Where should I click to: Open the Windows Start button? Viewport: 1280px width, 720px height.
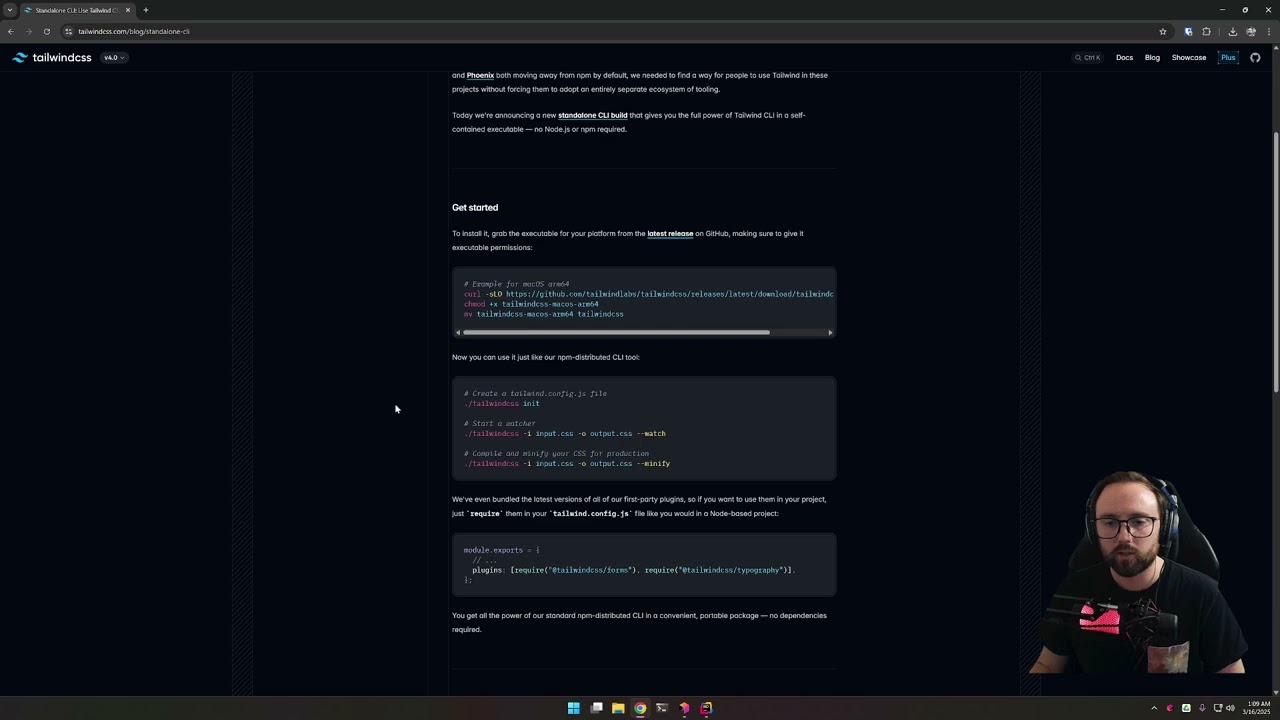574,708
